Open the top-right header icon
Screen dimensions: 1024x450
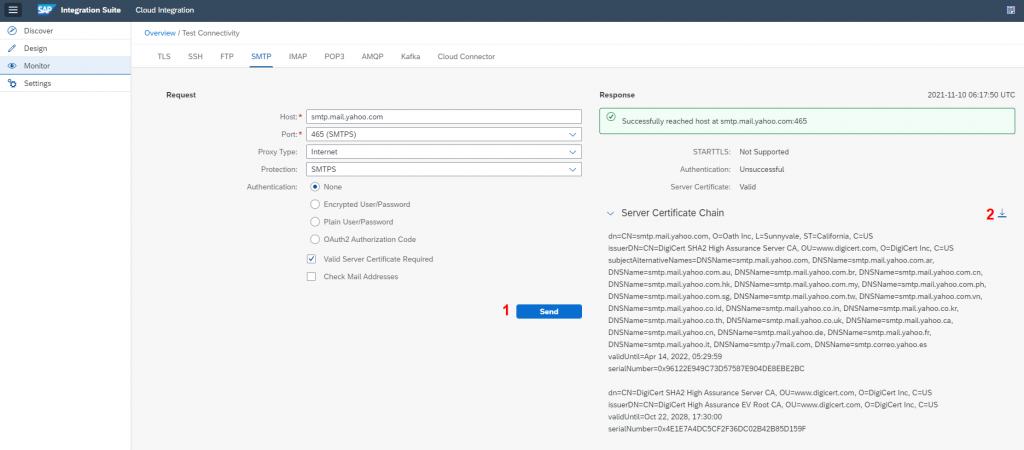pos(1011,10)
